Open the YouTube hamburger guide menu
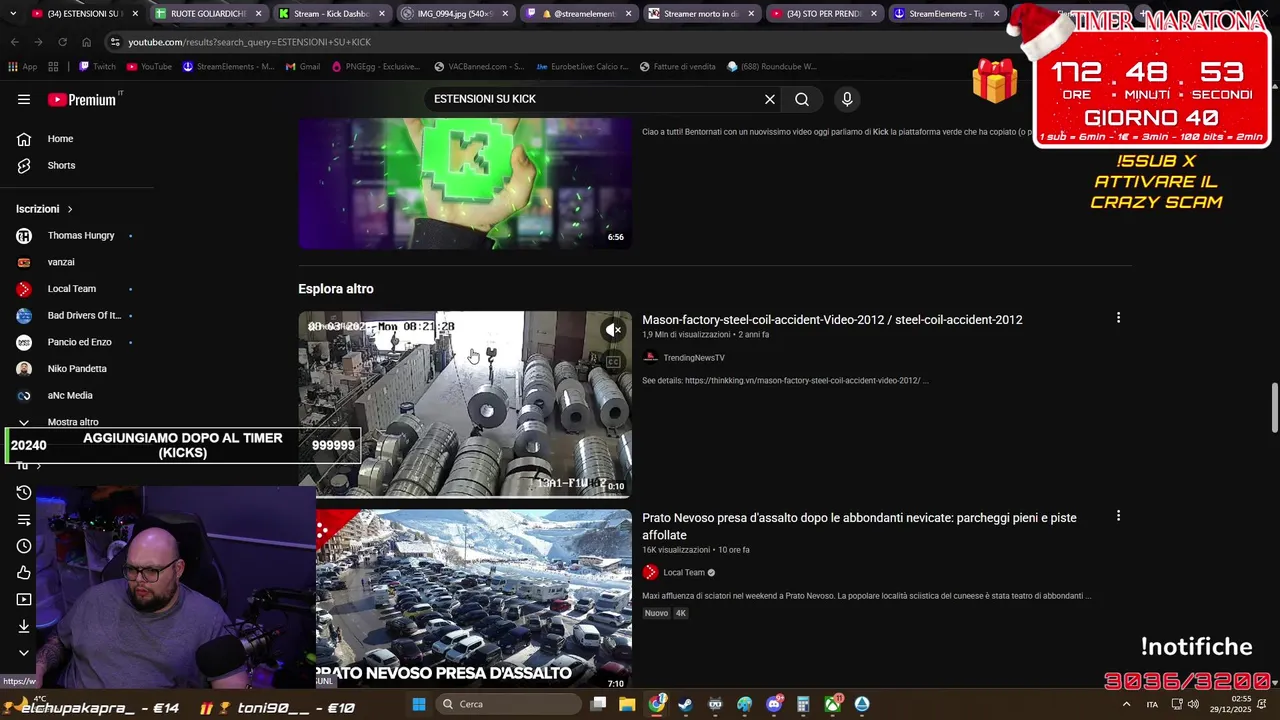Screen dimensions: 1280x720 click(24, 99)
